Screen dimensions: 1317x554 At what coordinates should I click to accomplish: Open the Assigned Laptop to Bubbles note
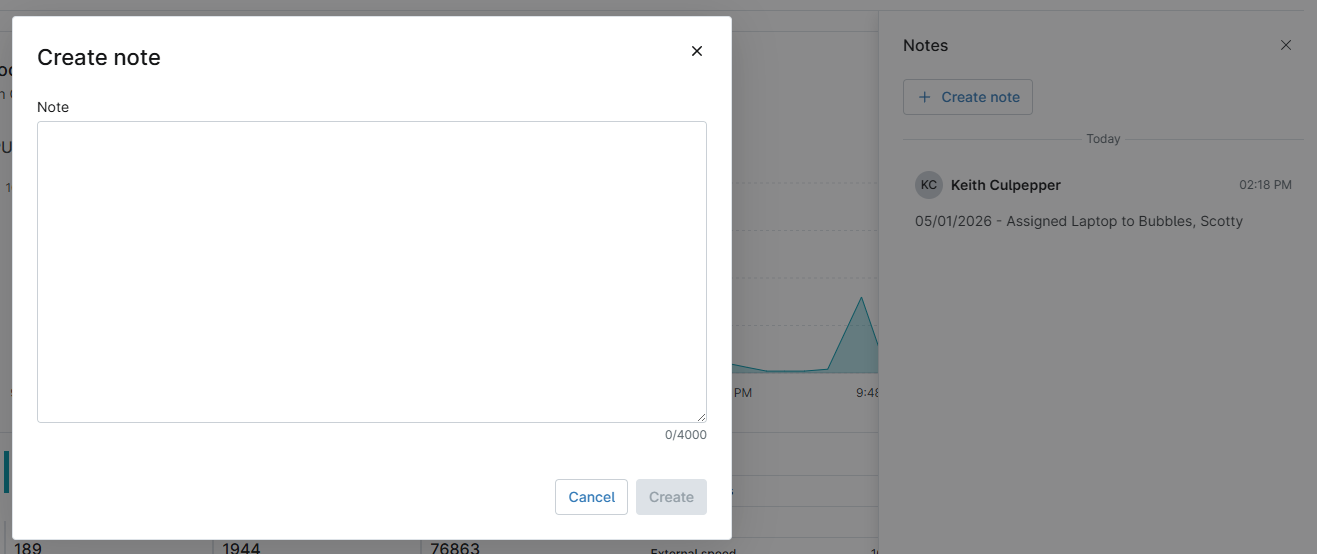(1079, 221)
